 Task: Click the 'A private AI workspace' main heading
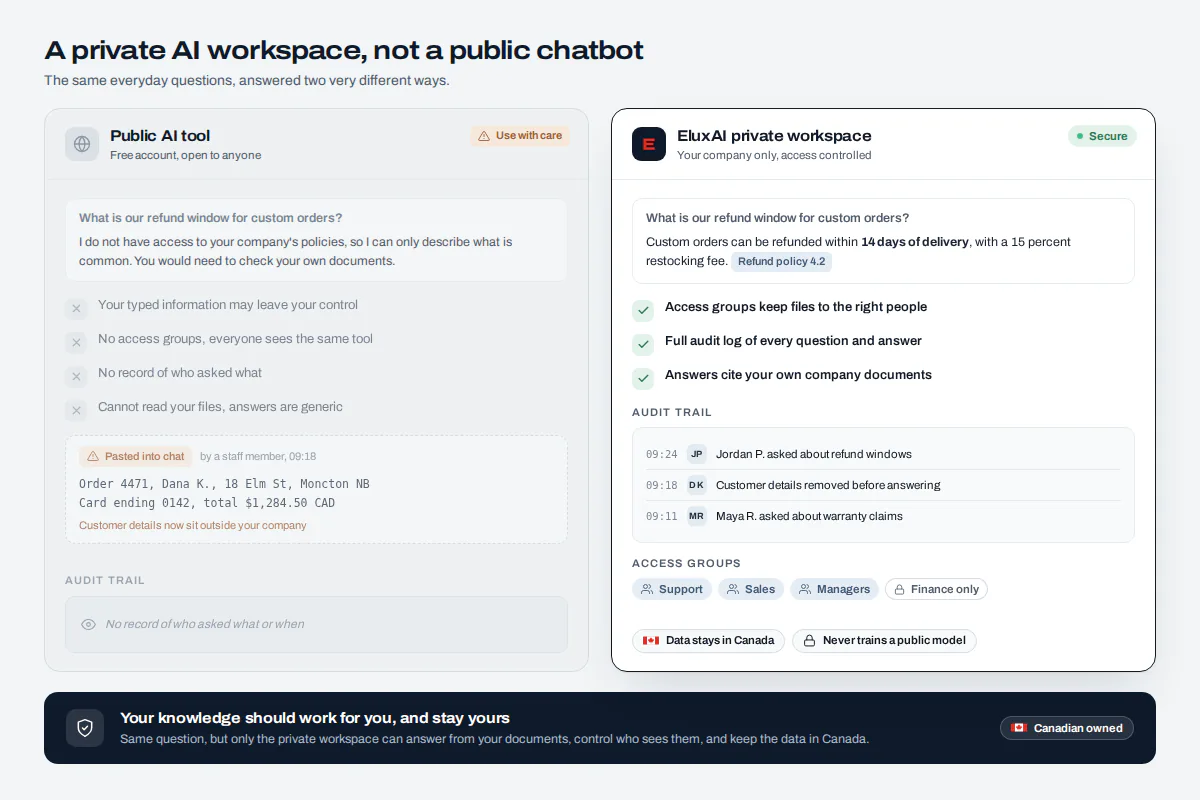coord(344,50)
